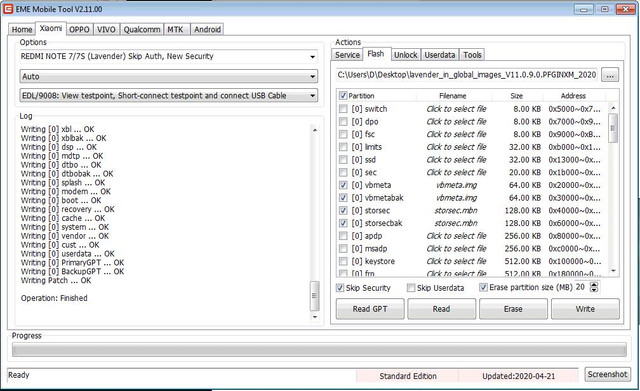Uncheck the vbmetabak partition checkbox

(343, 198)
